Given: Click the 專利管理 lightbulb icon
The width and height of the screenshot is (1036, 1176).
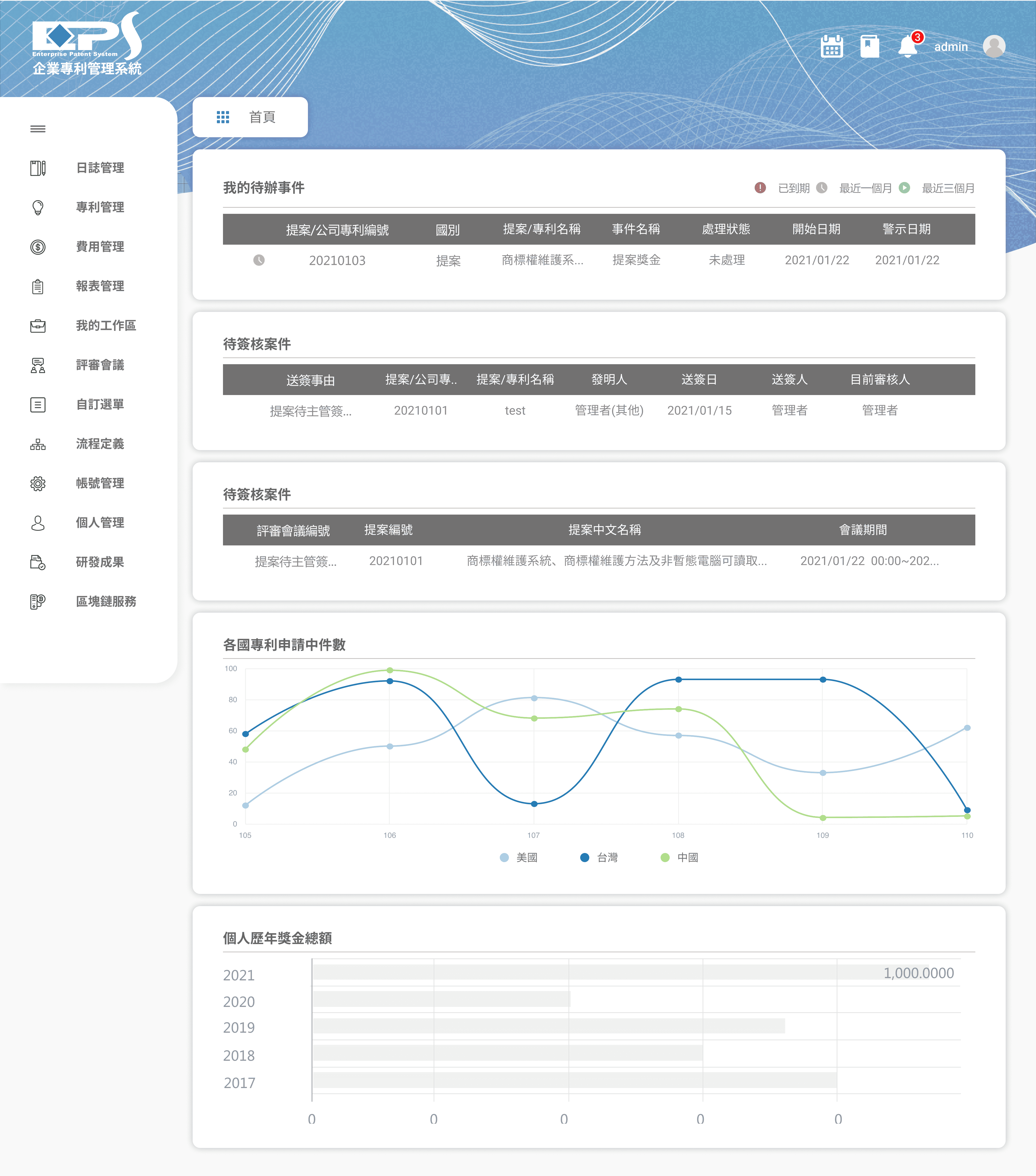Looking at the screenshot, I should (38, 207).
